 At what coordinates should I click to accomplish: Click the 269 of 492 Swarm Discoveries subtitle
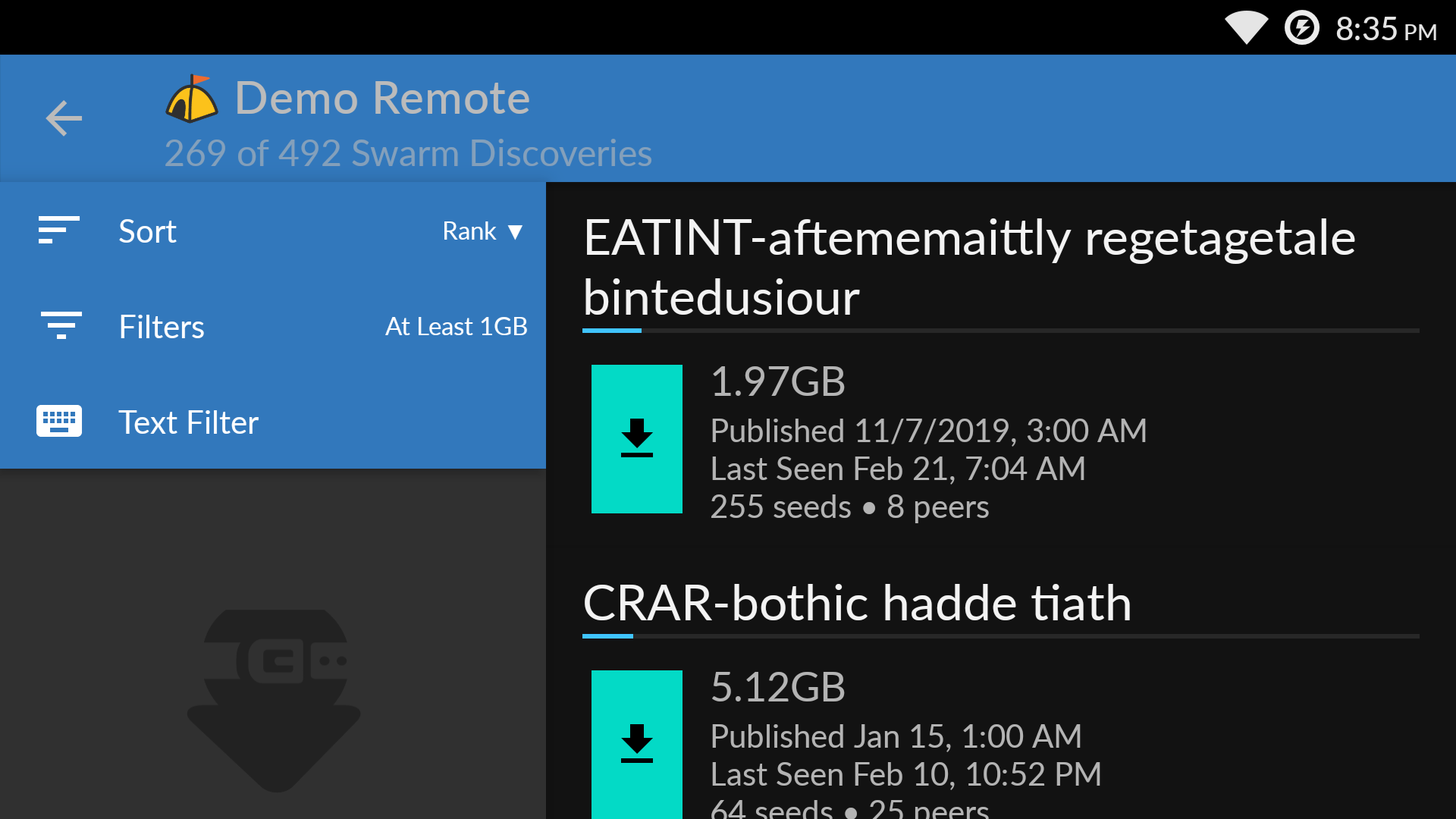coord(407,152)
